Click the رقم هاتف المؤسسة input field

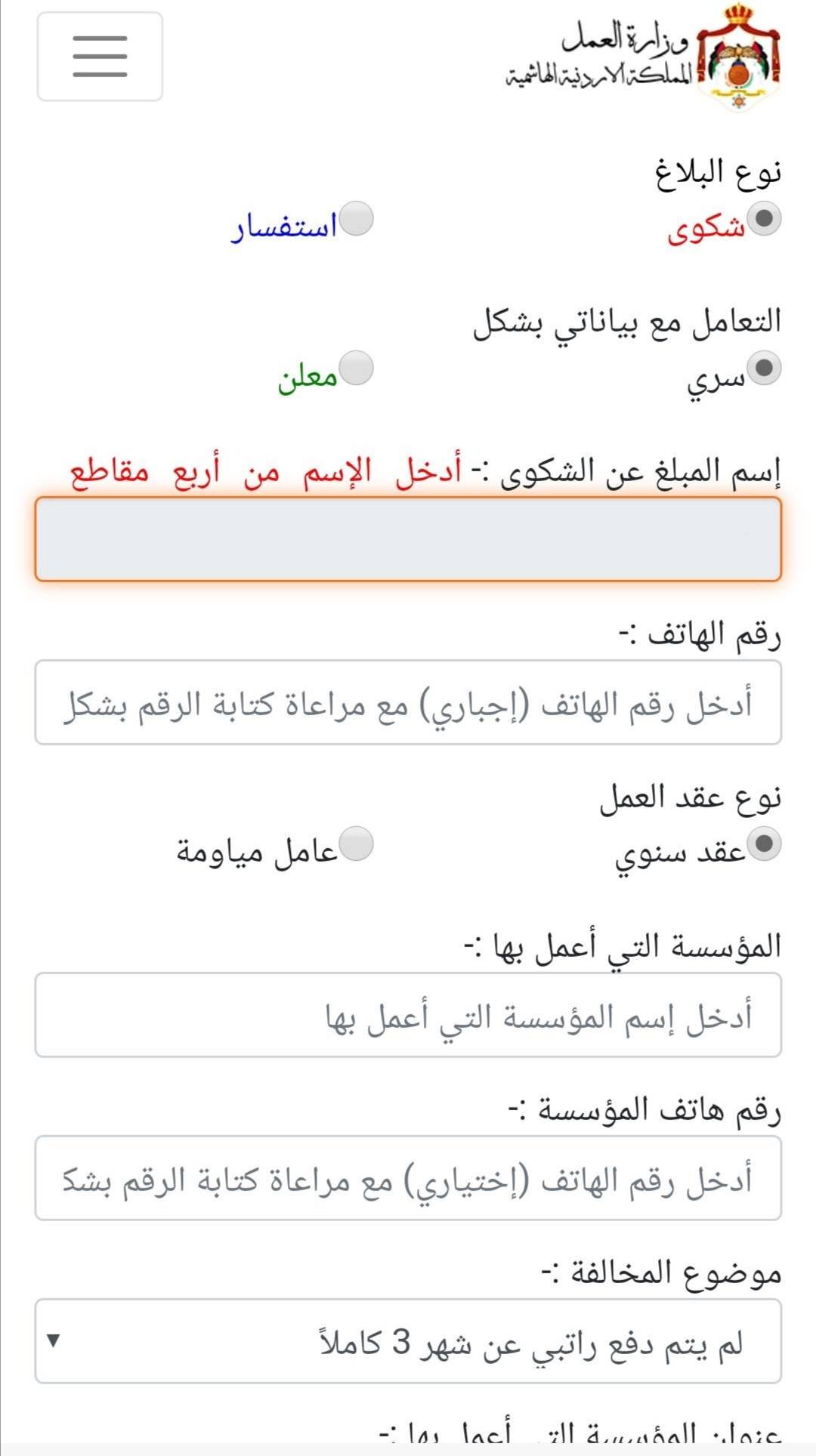[x=408, y=1178]
